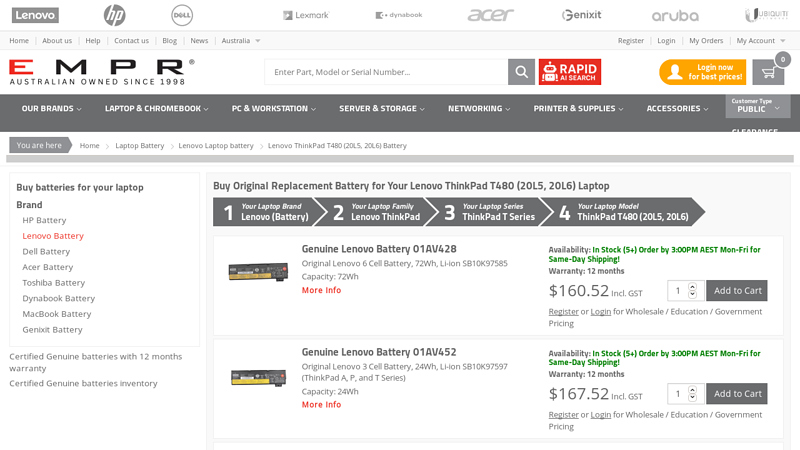800x450 pixels.
Task: Open About us page
Action: [57, 41]
